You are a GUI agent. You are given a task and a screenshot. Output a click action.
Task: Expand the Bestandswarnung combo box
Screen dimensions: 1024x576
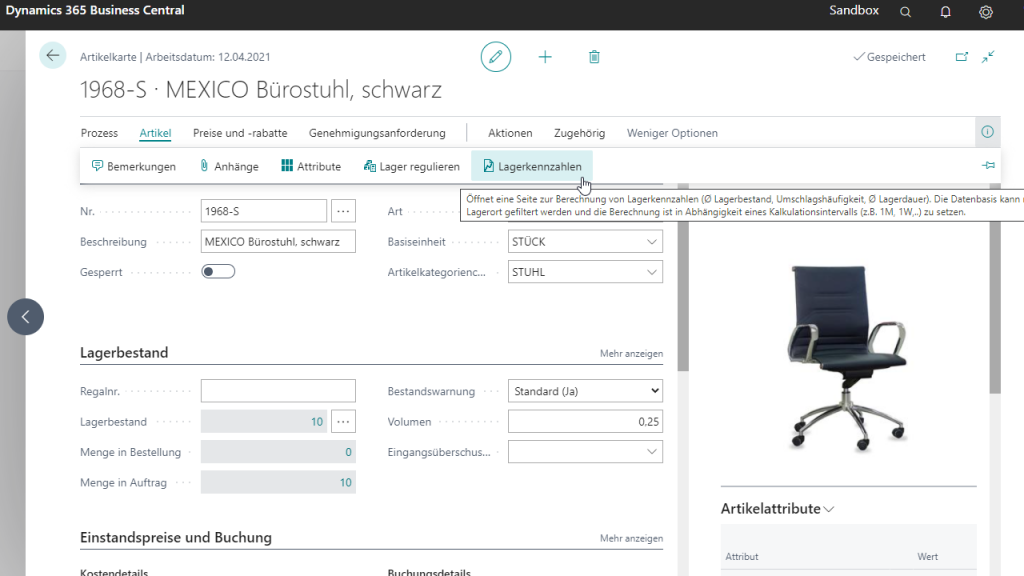click(654, 391)
